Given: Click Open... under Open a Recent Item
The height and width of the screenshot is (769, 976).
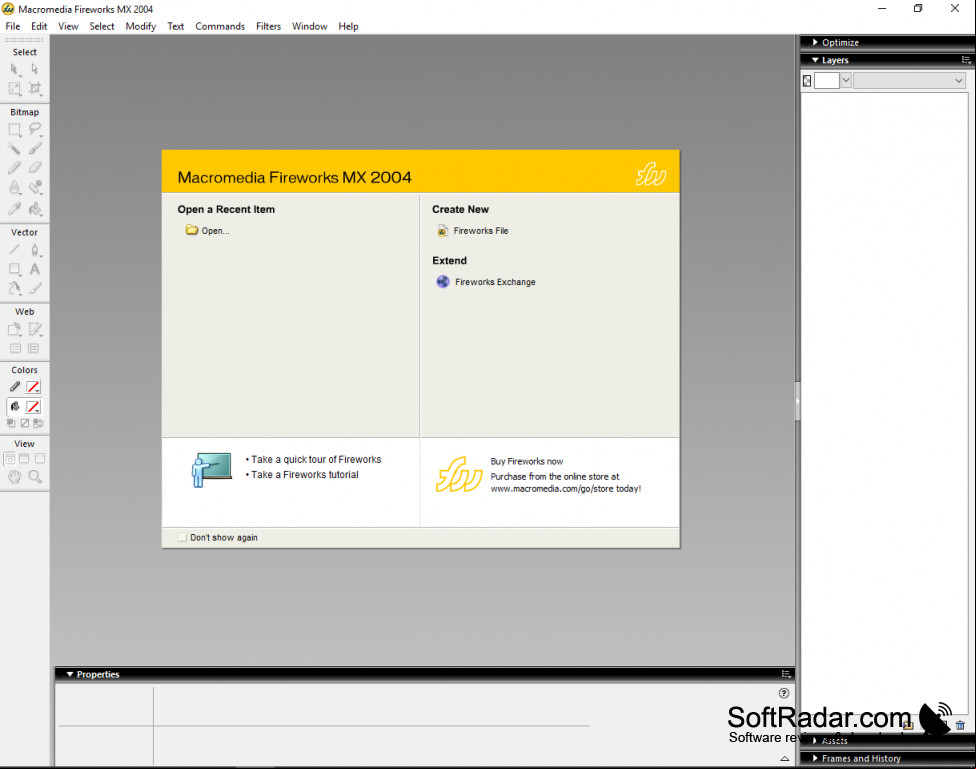Looking at the screenshot, I should click(x=208, y=230).
